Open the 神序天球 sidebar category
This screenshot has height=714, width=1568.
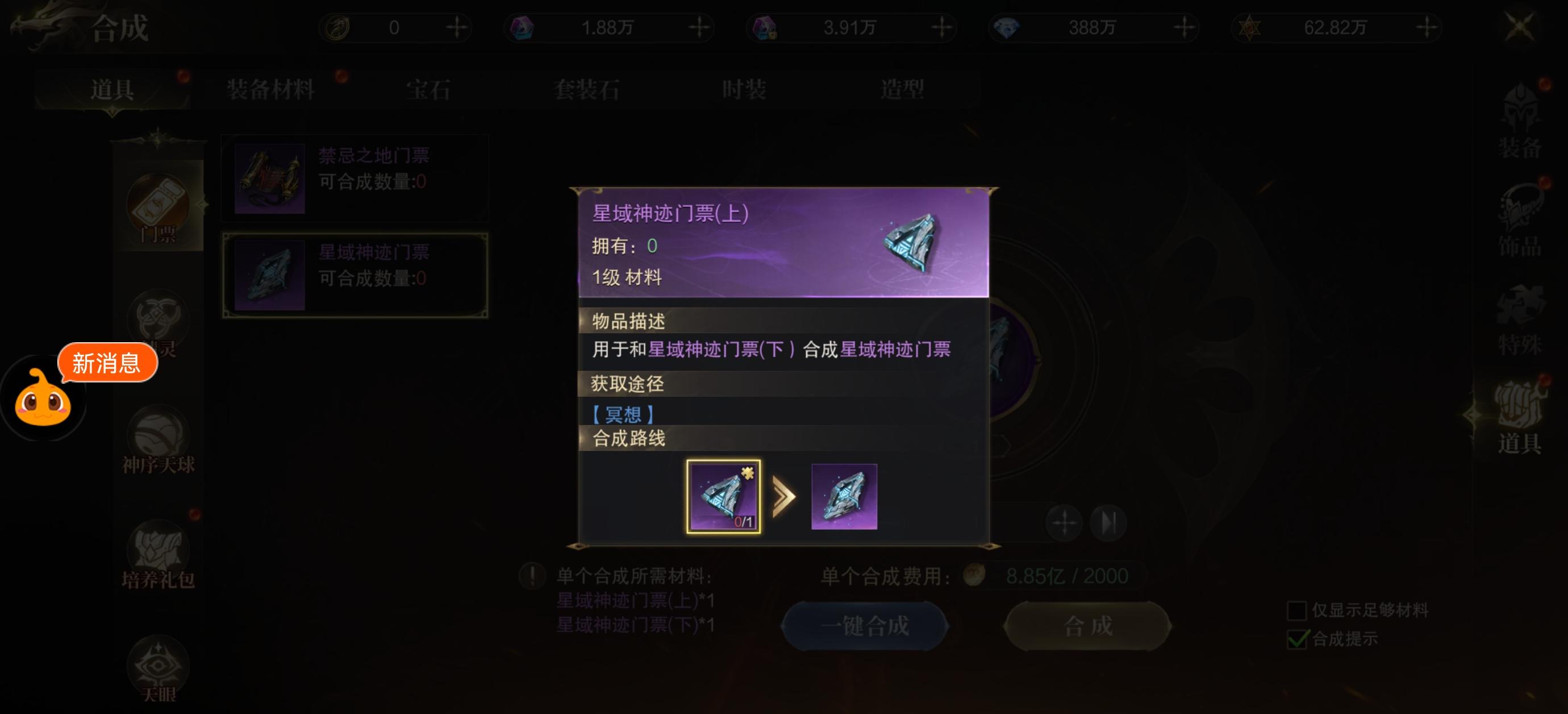(159, 442)
